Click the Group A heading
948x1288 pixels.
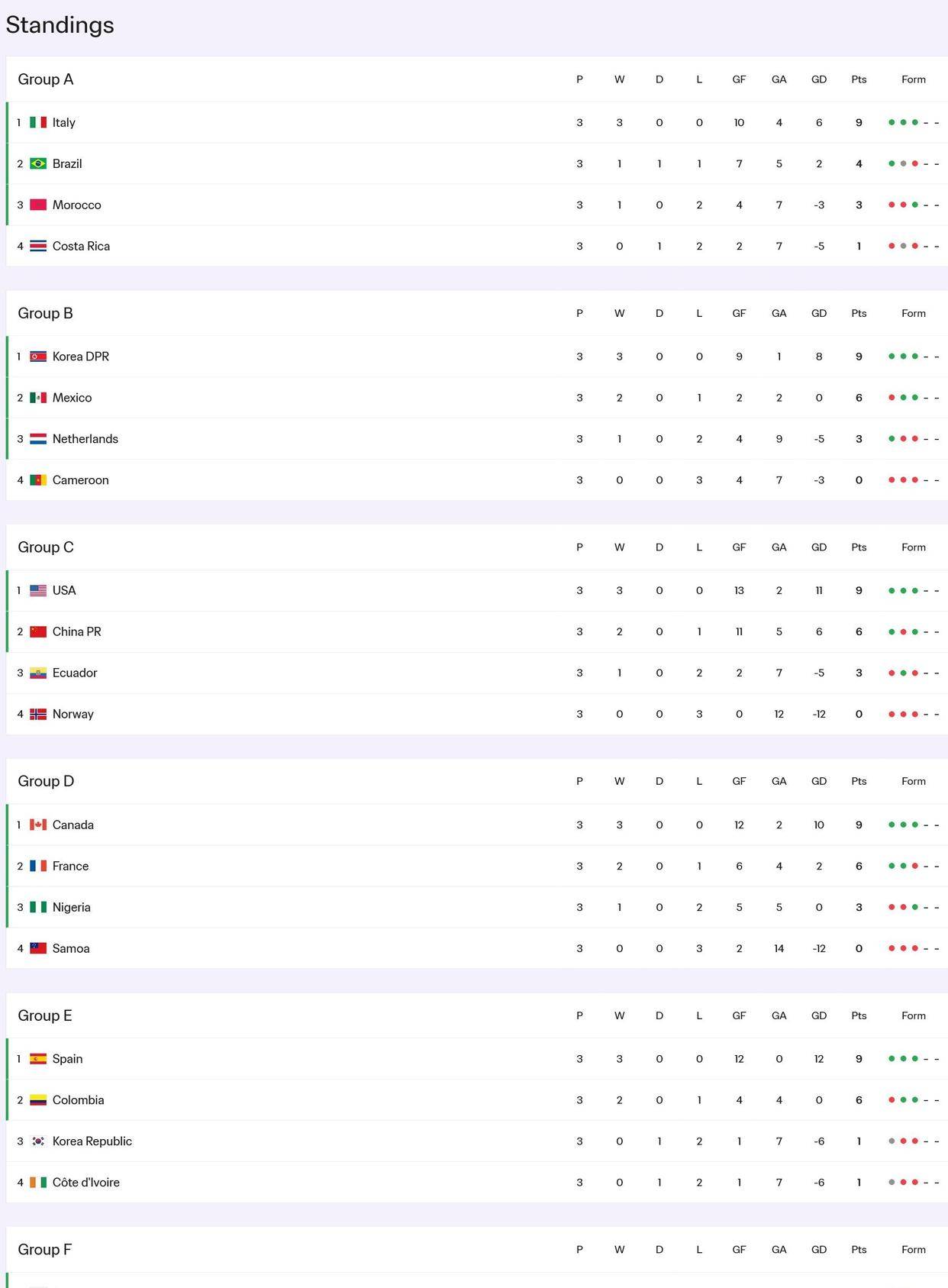[46, 79]
